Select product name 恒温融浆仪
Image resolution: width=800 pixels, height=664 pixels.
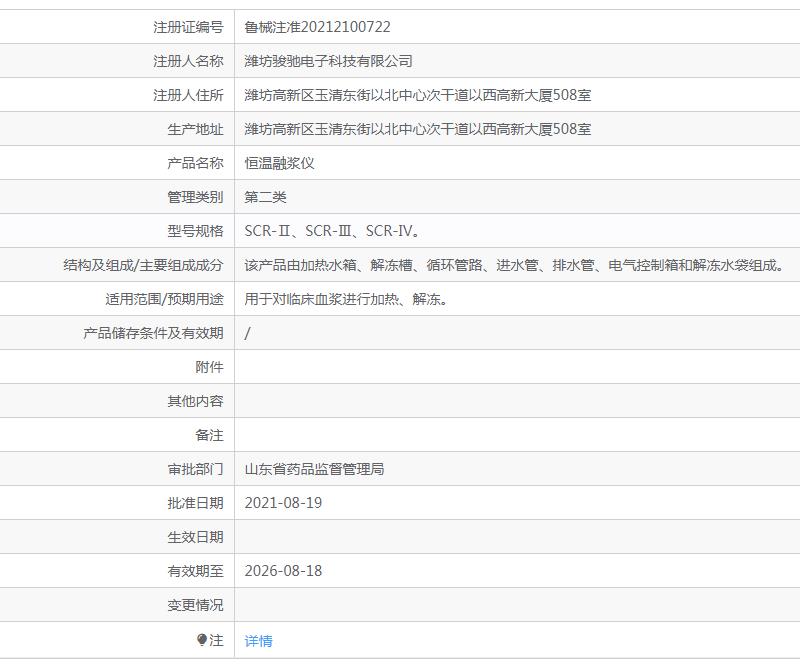[x=279, y=163]
